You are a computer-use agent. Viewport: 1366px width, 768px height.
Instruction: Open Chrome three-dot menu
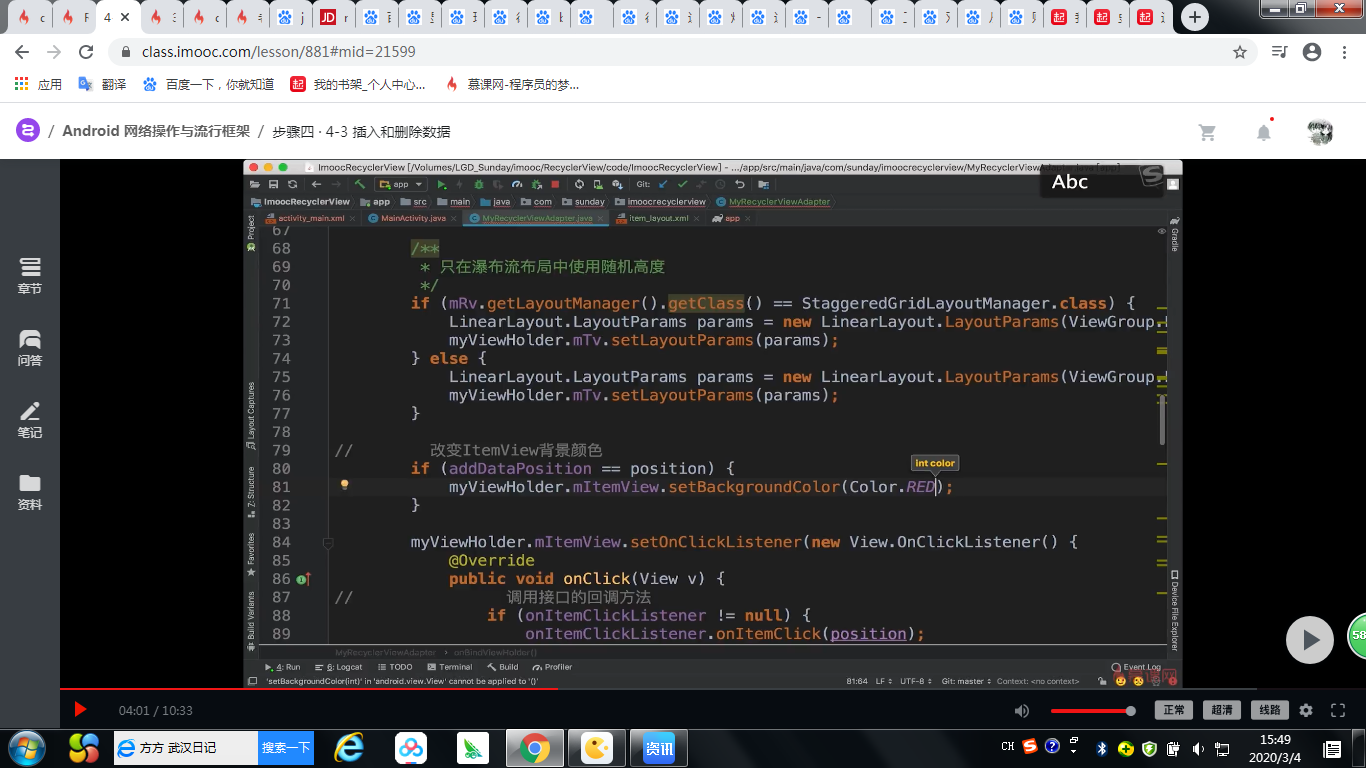coord(1344,52)
